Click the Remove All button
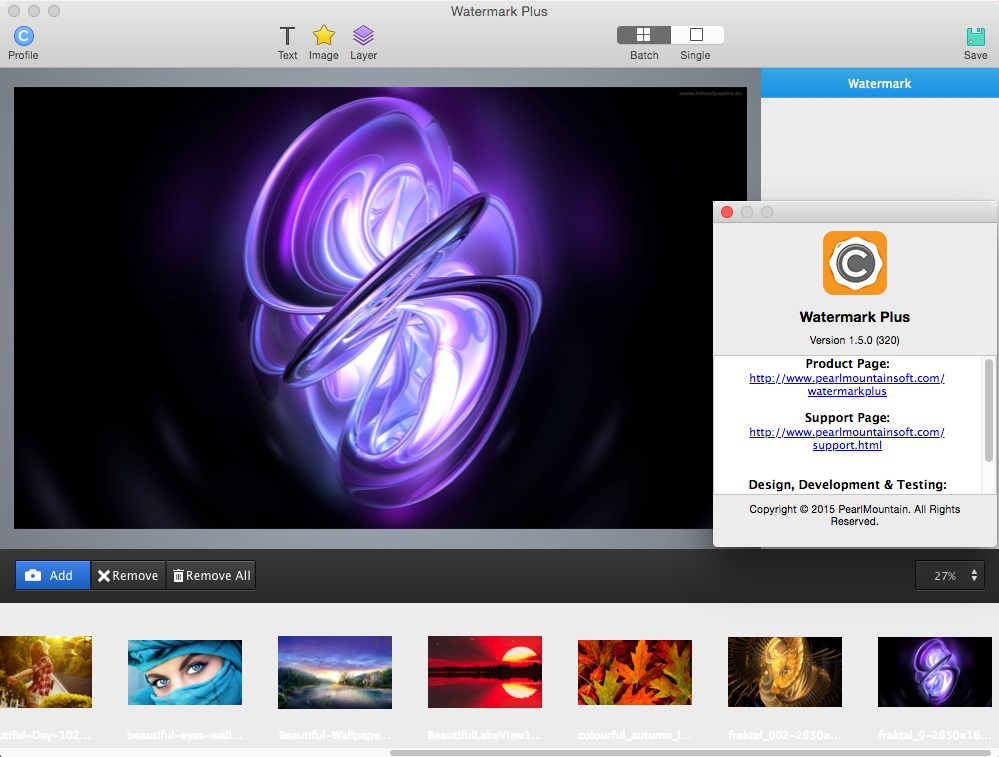Screen dimensions: 999x757 [x=211, y=575]
